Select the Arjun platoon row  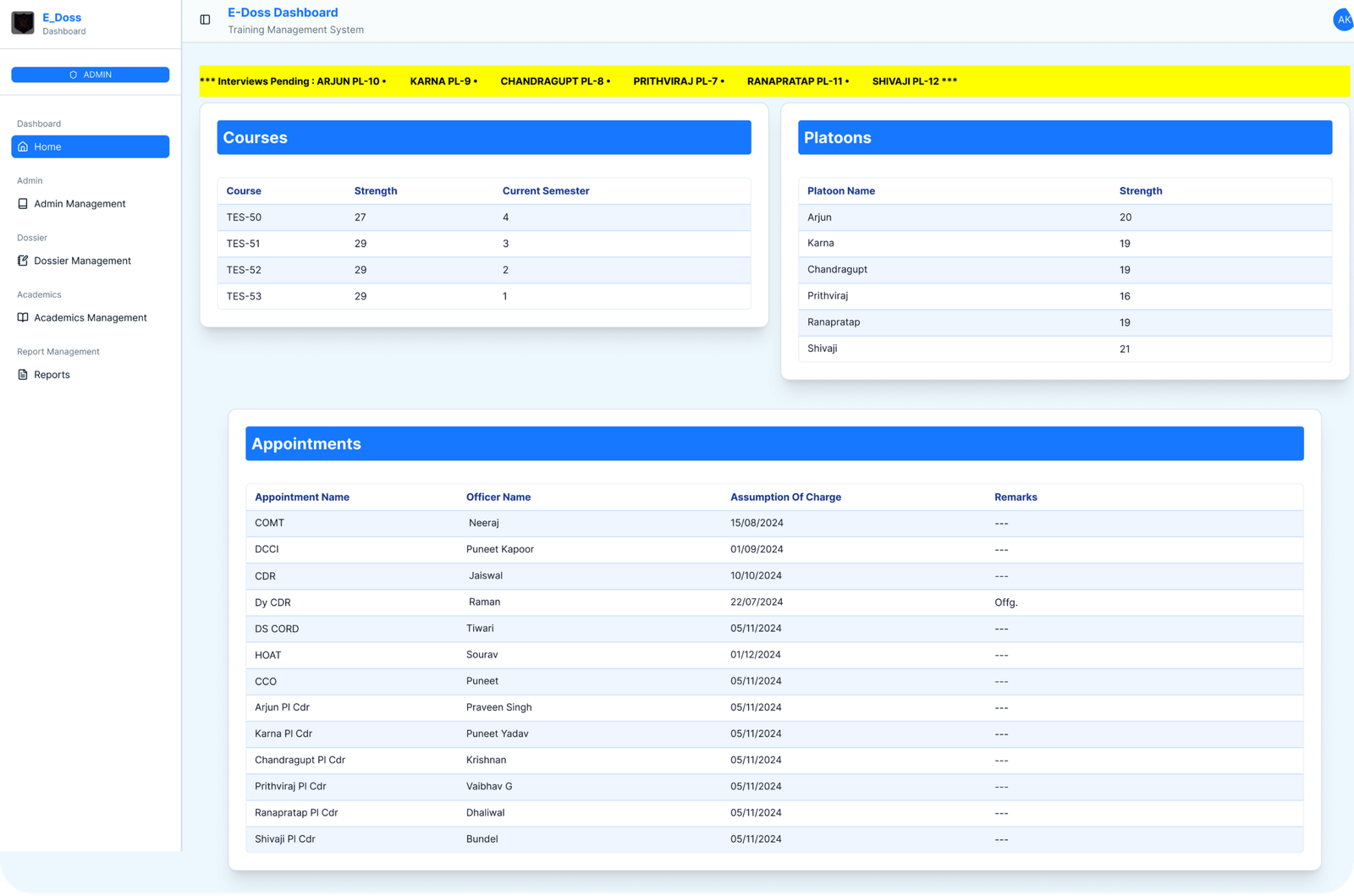[1064, 217]
